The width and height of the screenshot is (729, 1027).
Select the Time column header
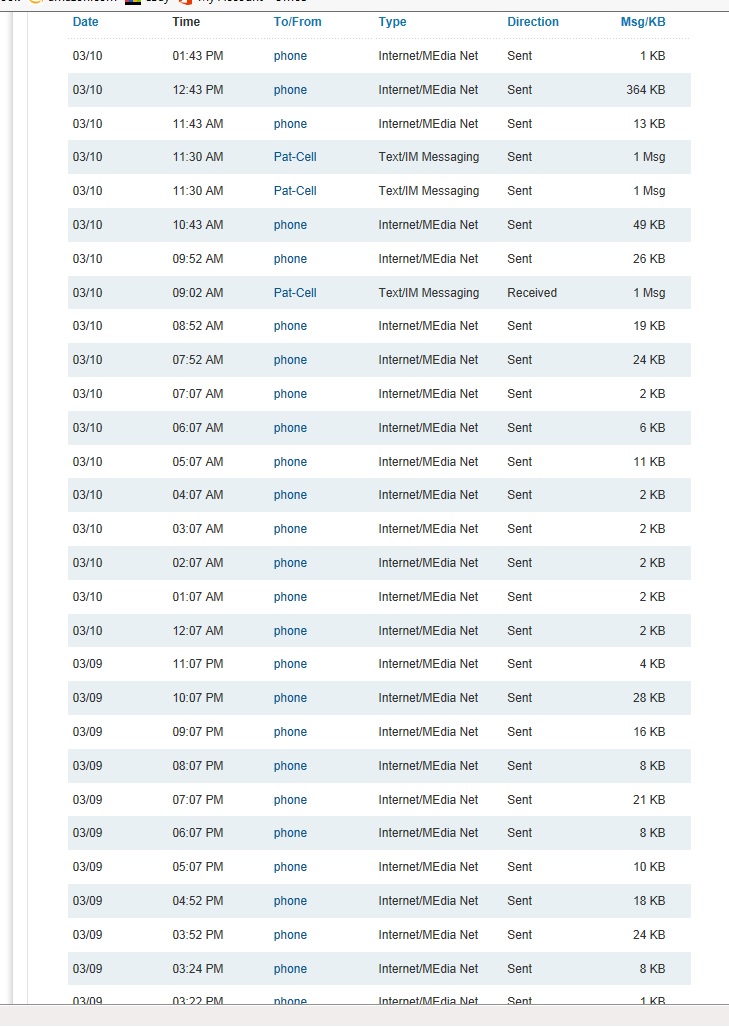tap(186, 22)
